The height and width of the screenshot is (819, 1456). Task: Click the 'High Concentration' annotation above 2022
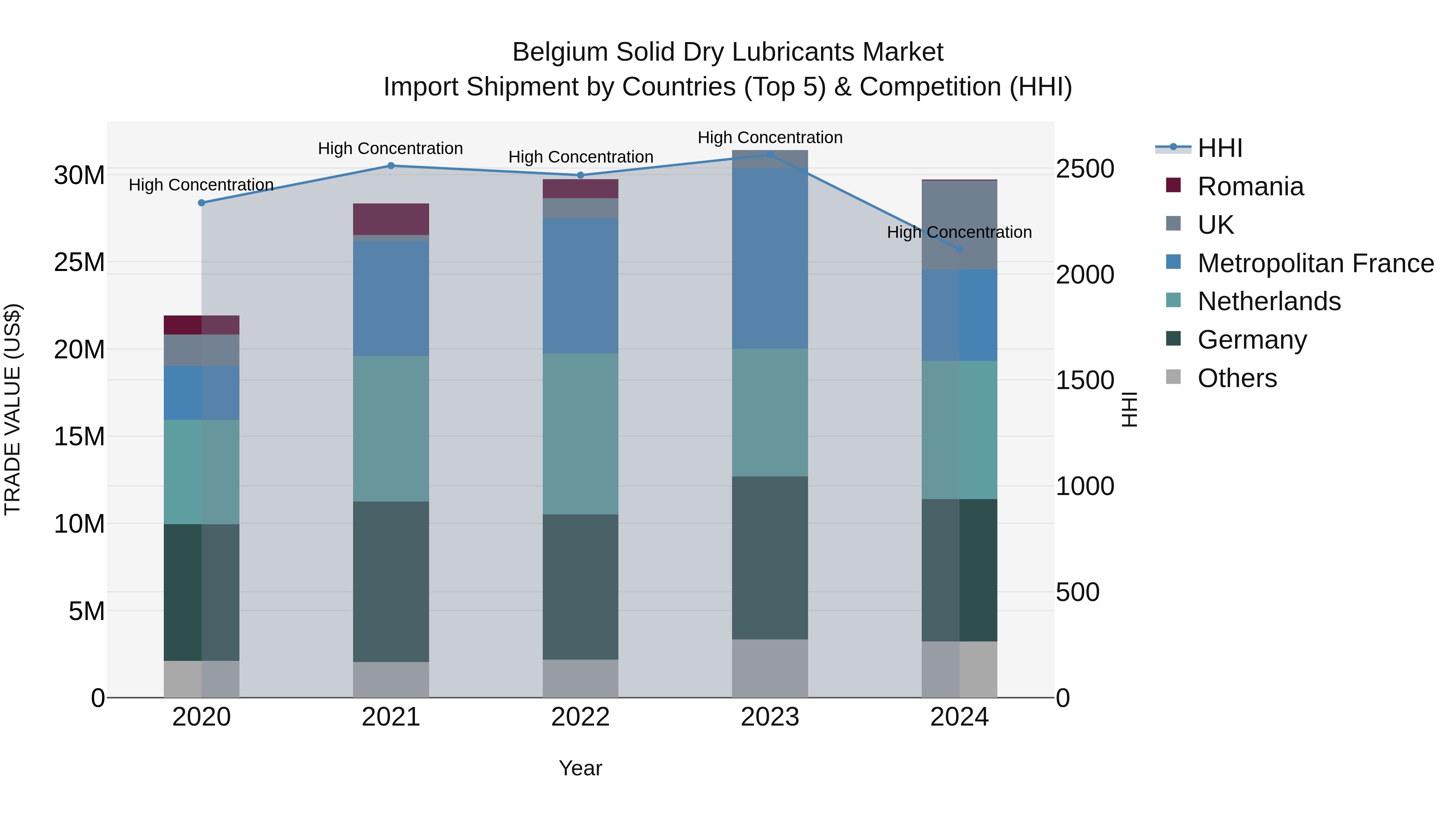point(581,157)
